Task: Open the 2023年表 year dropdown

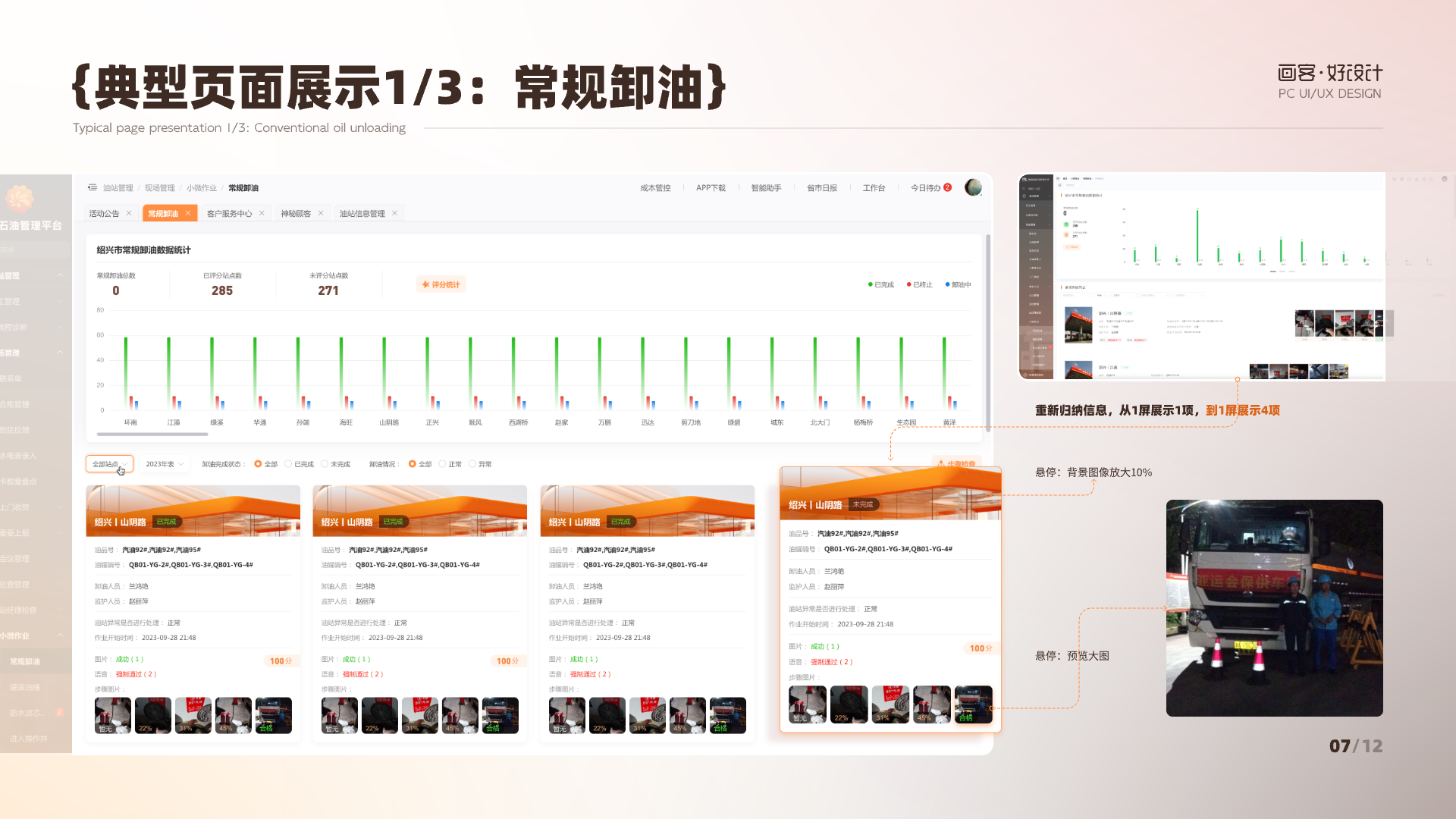Action: pyautogui.click(x=165, y=464)
